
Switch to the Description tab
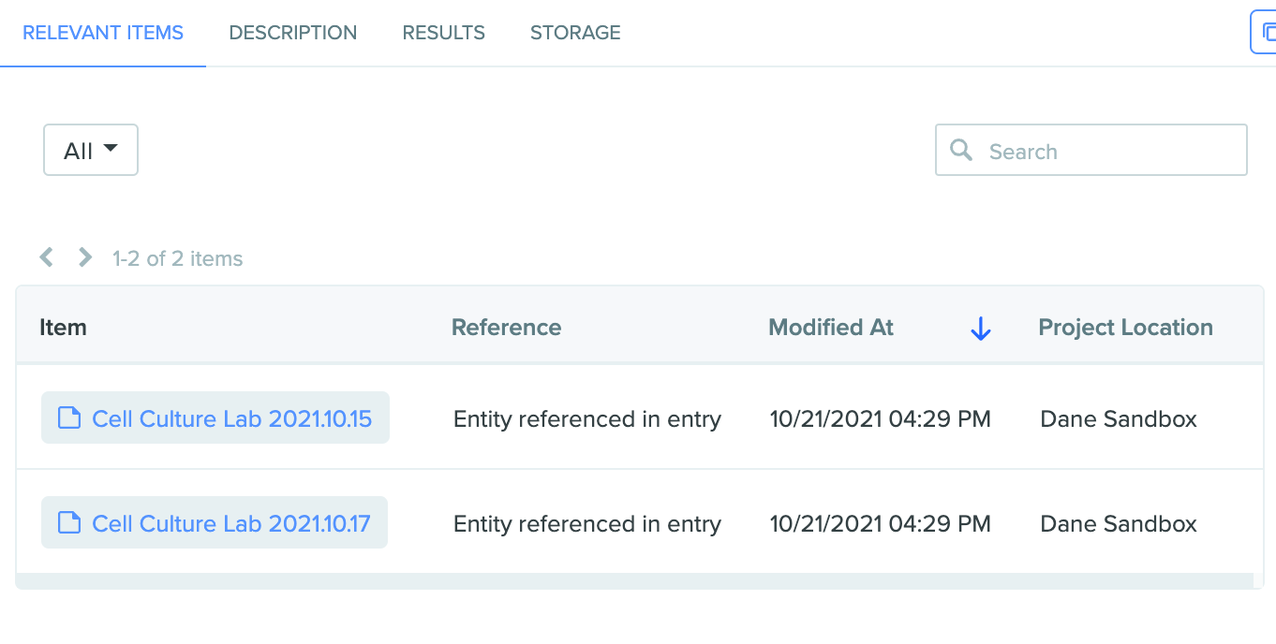[x=293, y=33]
